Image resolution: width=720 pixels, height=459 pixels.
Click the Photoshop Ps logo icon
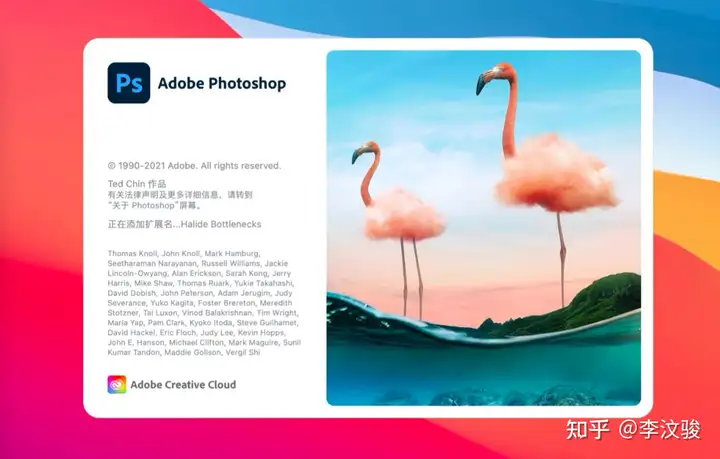[x=129, y=83]
